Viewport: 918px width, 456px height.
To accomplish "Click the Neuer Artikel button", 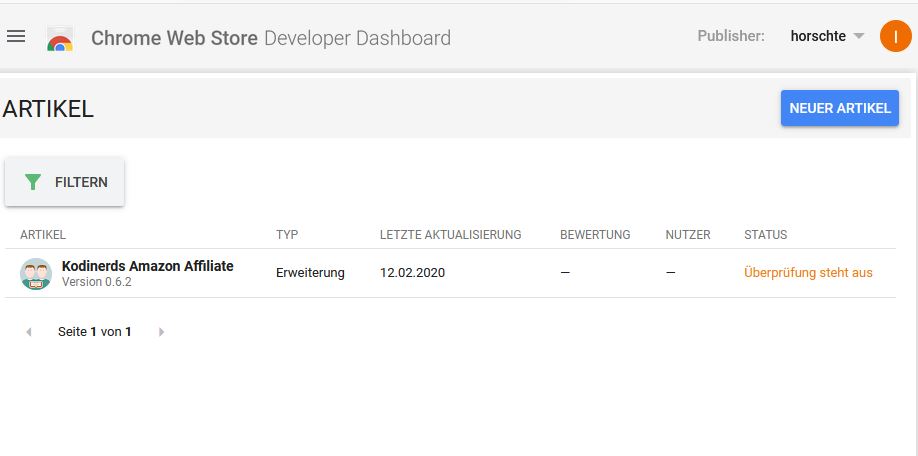I will click(x=840, y=108).
